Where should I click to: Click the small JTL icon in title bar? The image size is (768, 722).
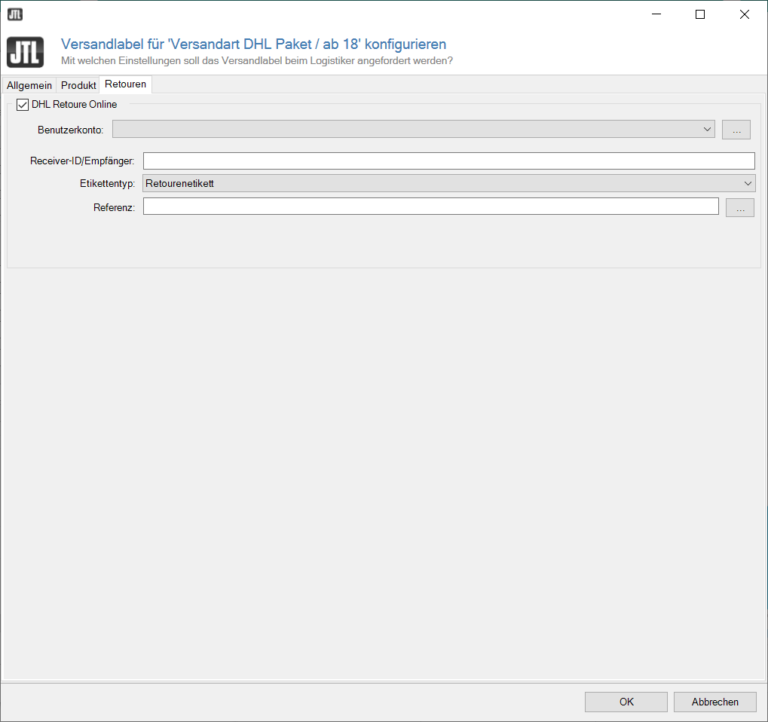pos(15,14)
